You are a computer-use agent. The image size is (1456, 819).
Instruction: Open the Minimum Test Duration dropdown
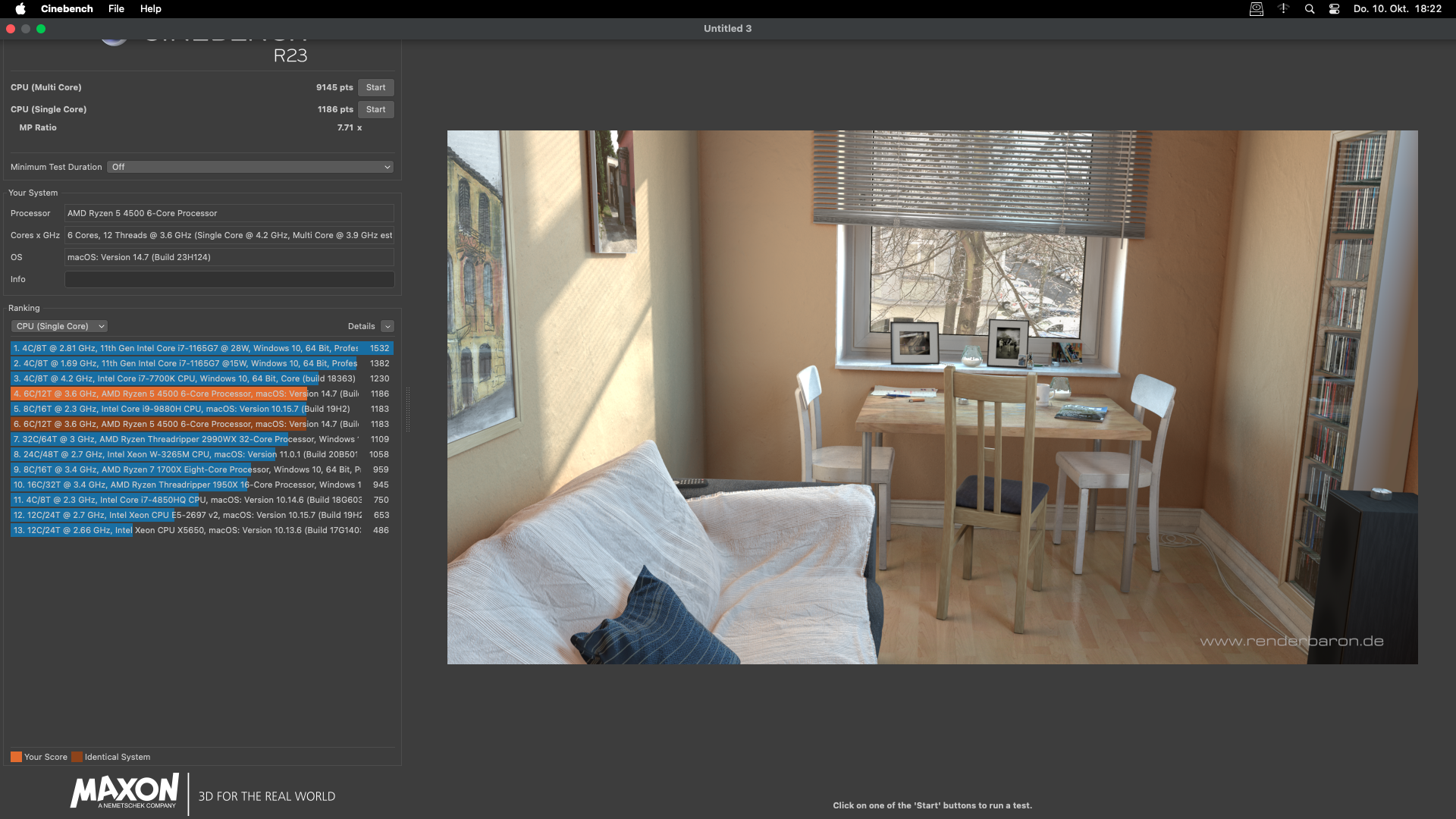250,167
